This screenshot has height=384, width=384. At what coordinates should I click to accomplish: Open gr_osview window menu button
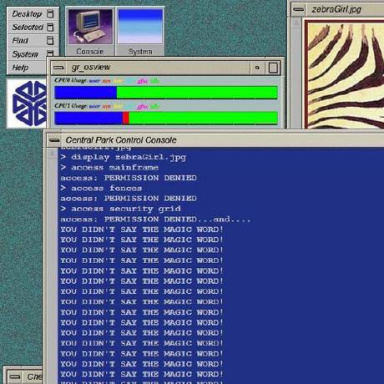coord(59,68)
